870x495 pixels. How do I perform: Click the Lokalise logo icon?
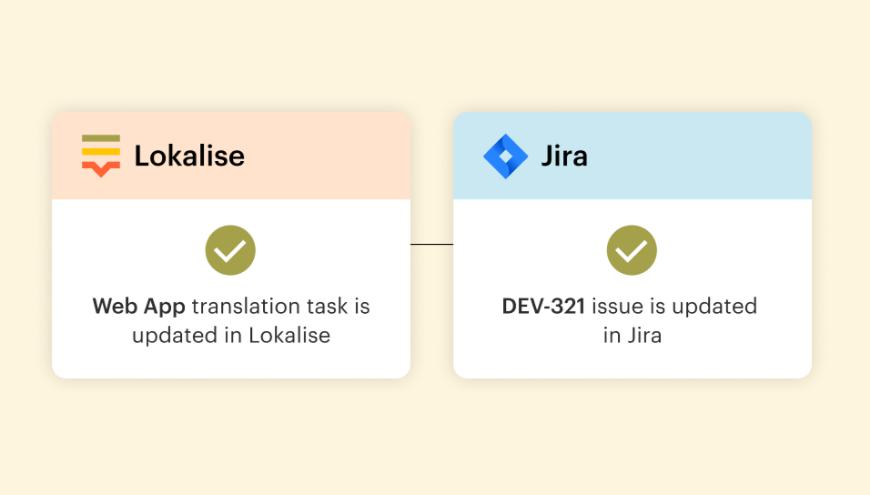tap(101, 156)
